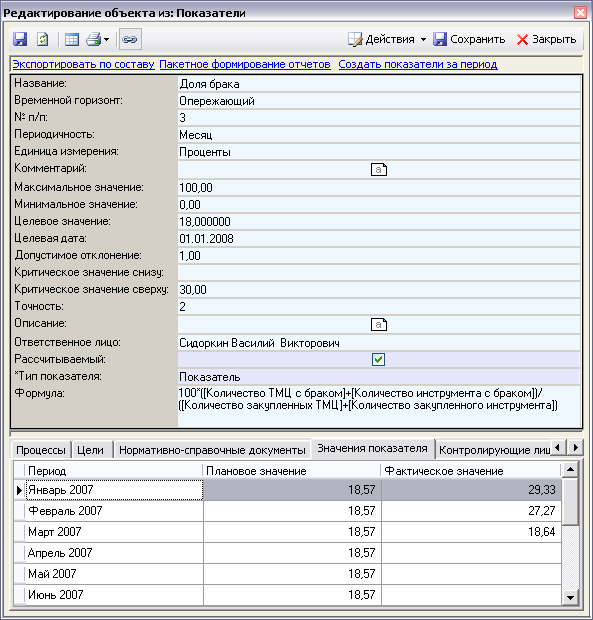Click the Закрыть close button

point(546,39)
